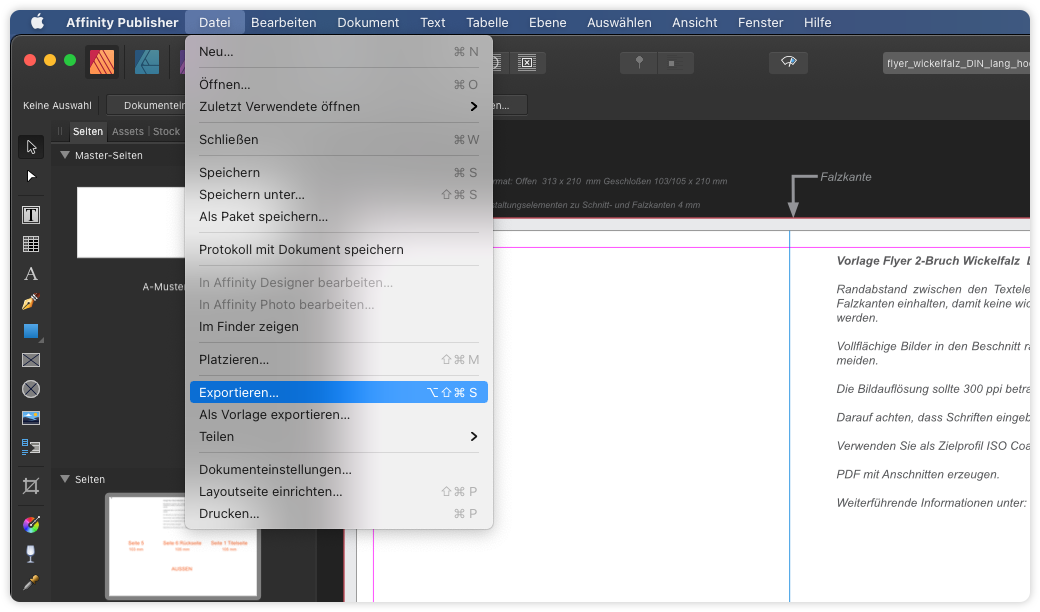
Task: Choose Speichern unter... entry
Action: click(339, 195)
